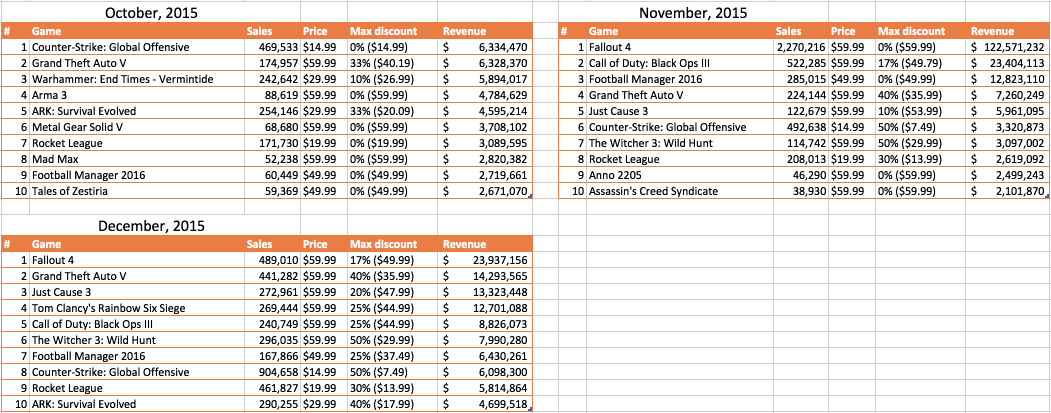
Task: Click Price header in the October table
Action: click(x=315, y=32)
